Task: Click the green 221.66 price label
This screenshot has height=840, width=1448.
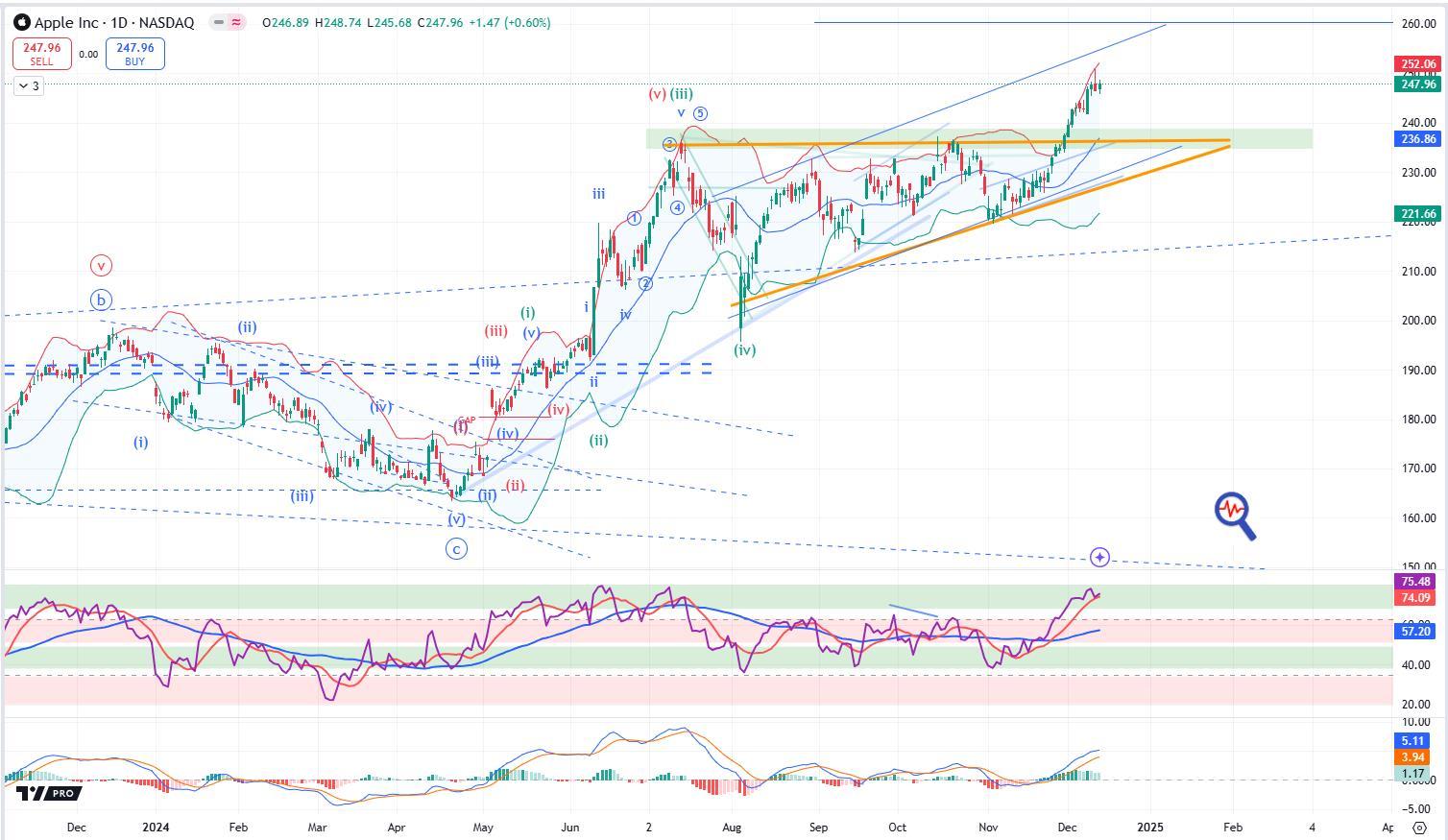Action: tap(1417, 214)
